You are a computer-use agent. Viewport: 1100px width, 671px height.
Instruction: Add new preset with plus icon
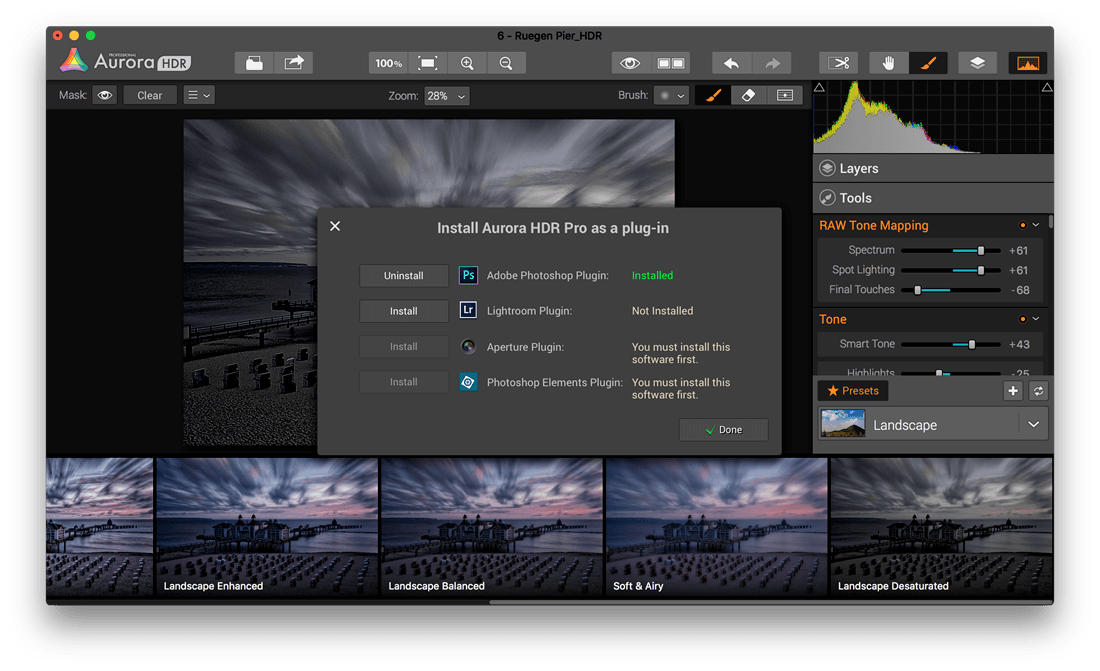click(x=1012, y=391)
